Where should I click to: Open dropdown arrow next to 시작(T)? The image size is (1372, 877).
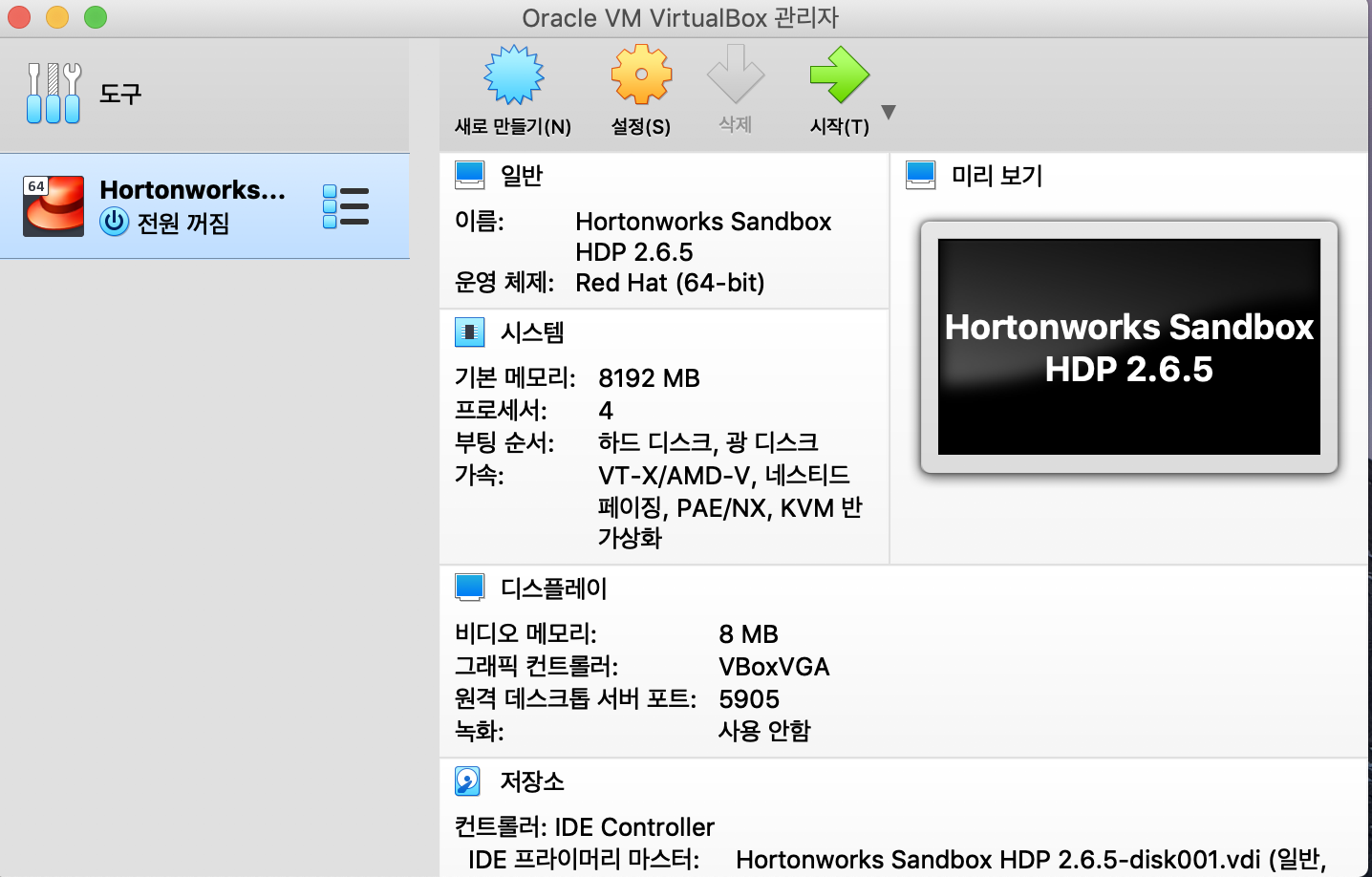pyautogui.click(x=889, y=113)
